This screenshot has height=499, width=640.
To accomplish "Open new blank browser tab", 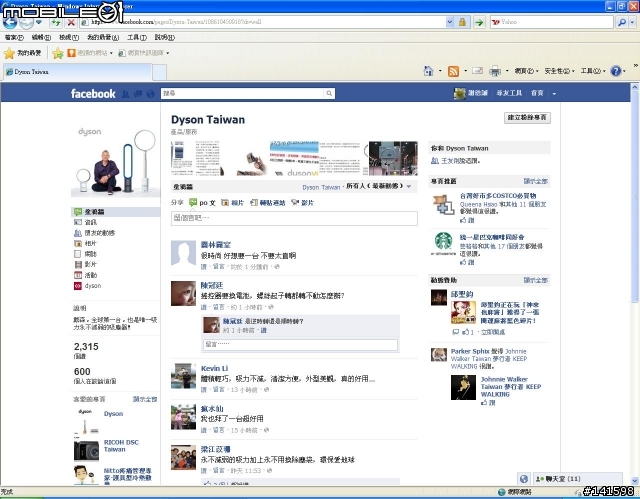I will tap(160, 72).
